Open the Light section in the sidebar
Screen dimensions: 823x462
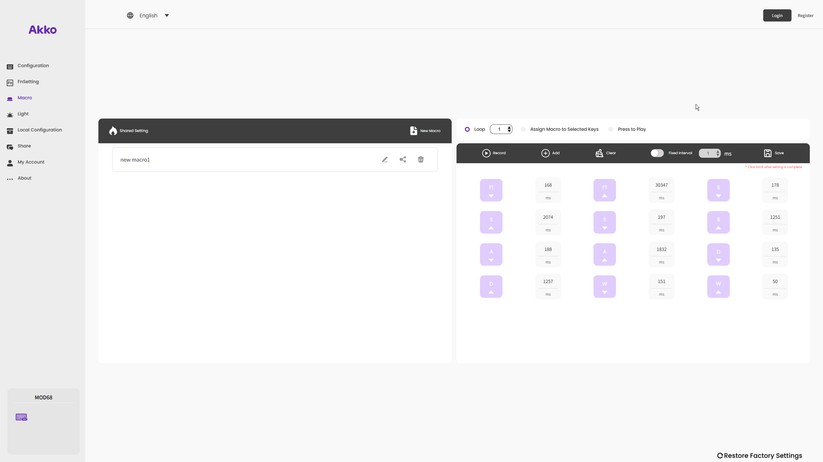click(x=23, y=114)
